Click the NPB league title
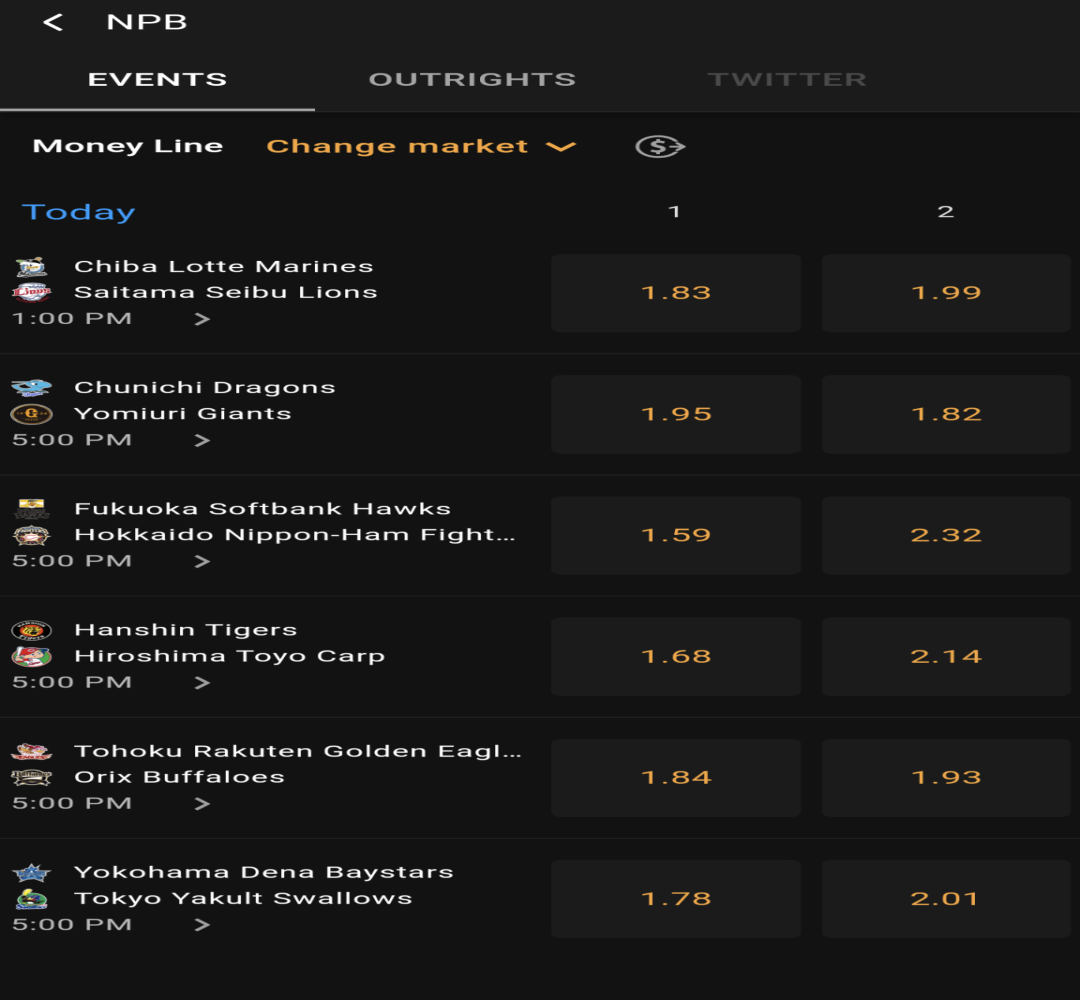1080x1000 pixels. click(x=147, y=22)
